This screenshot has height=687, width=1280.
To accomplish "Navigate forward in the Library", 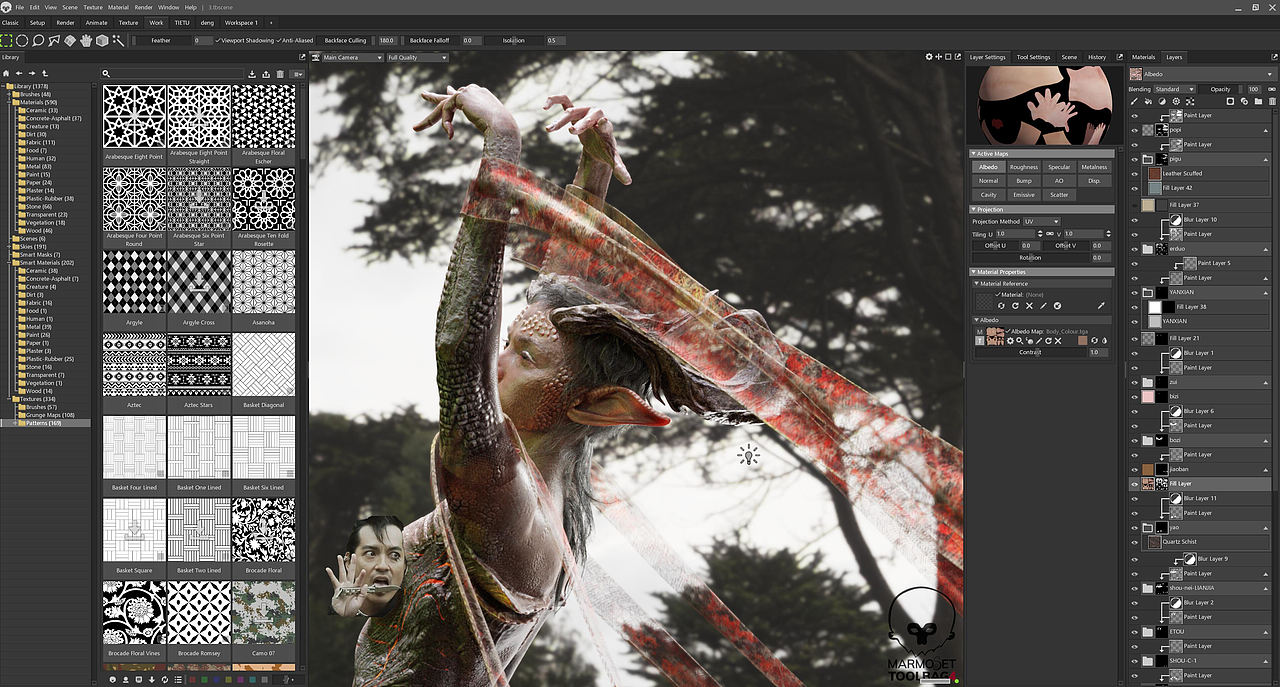I will click(x=32, y=73).
